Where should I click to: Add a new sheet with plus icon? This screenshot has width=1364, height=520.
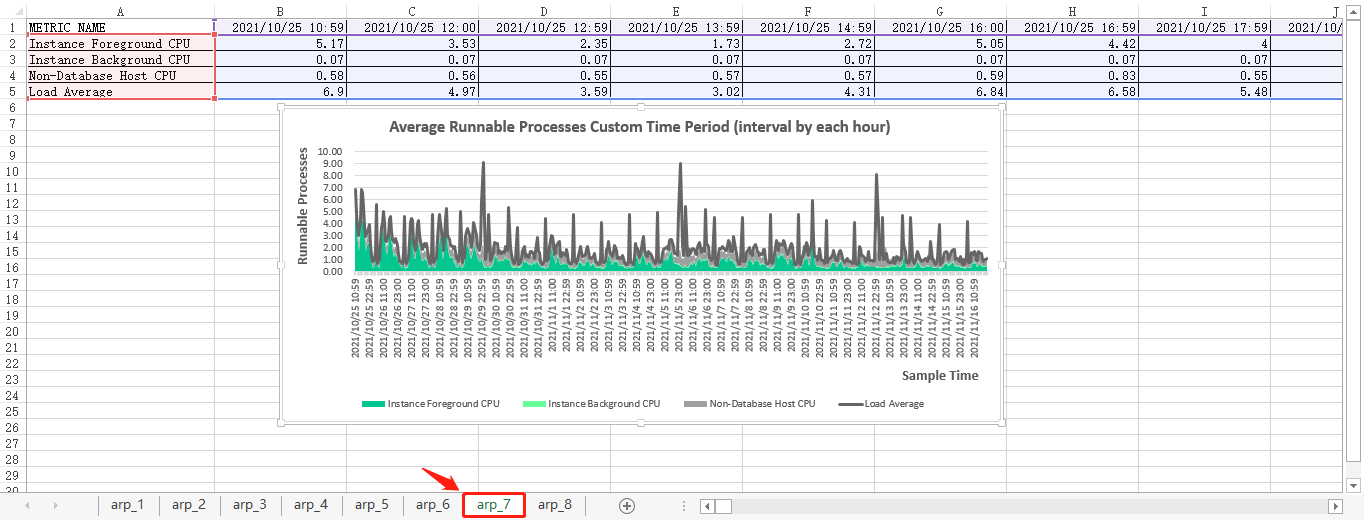pos(627,506)
